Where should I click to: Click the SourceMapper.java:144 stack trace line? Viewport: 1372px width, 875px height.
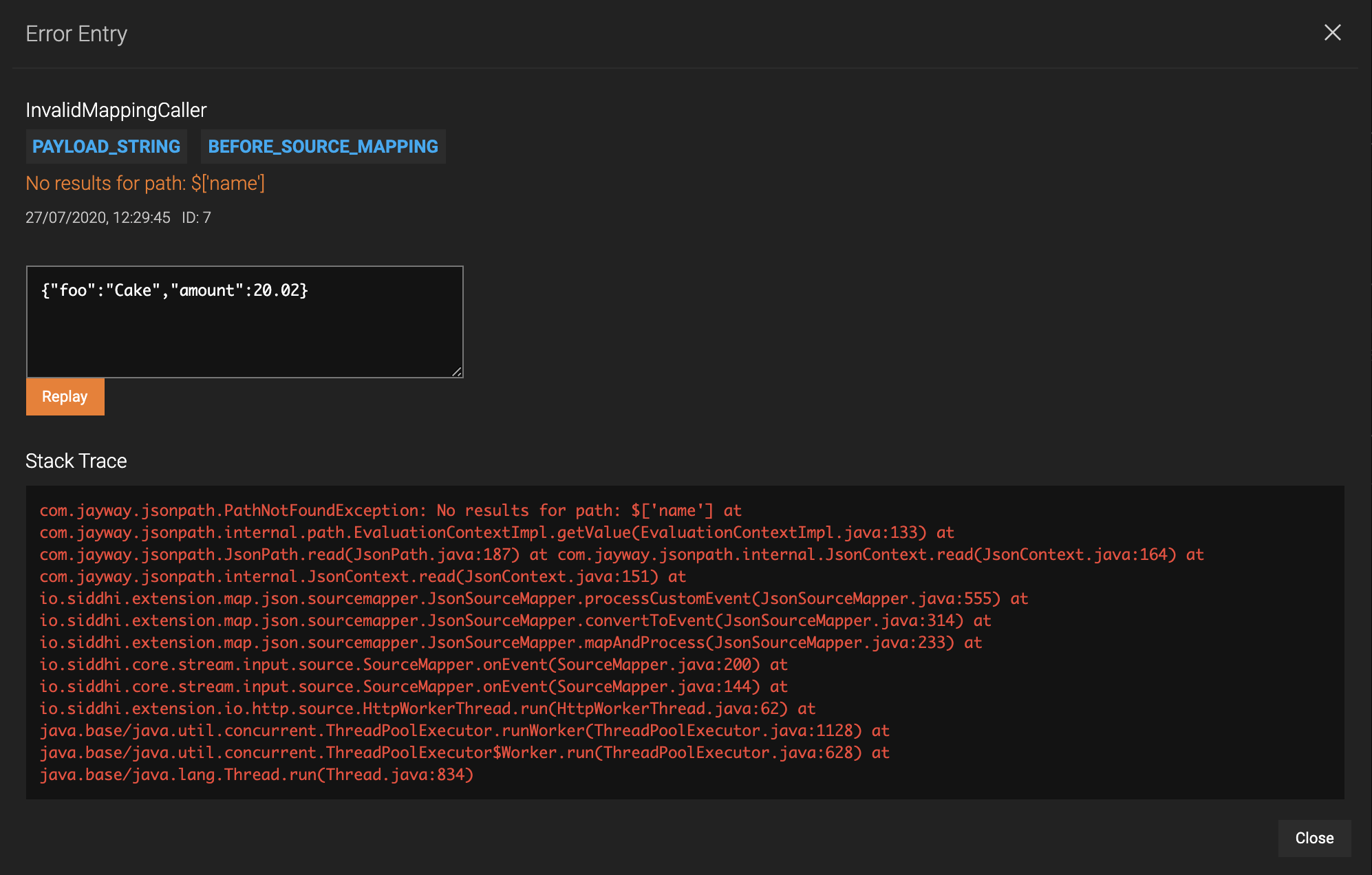414,687
